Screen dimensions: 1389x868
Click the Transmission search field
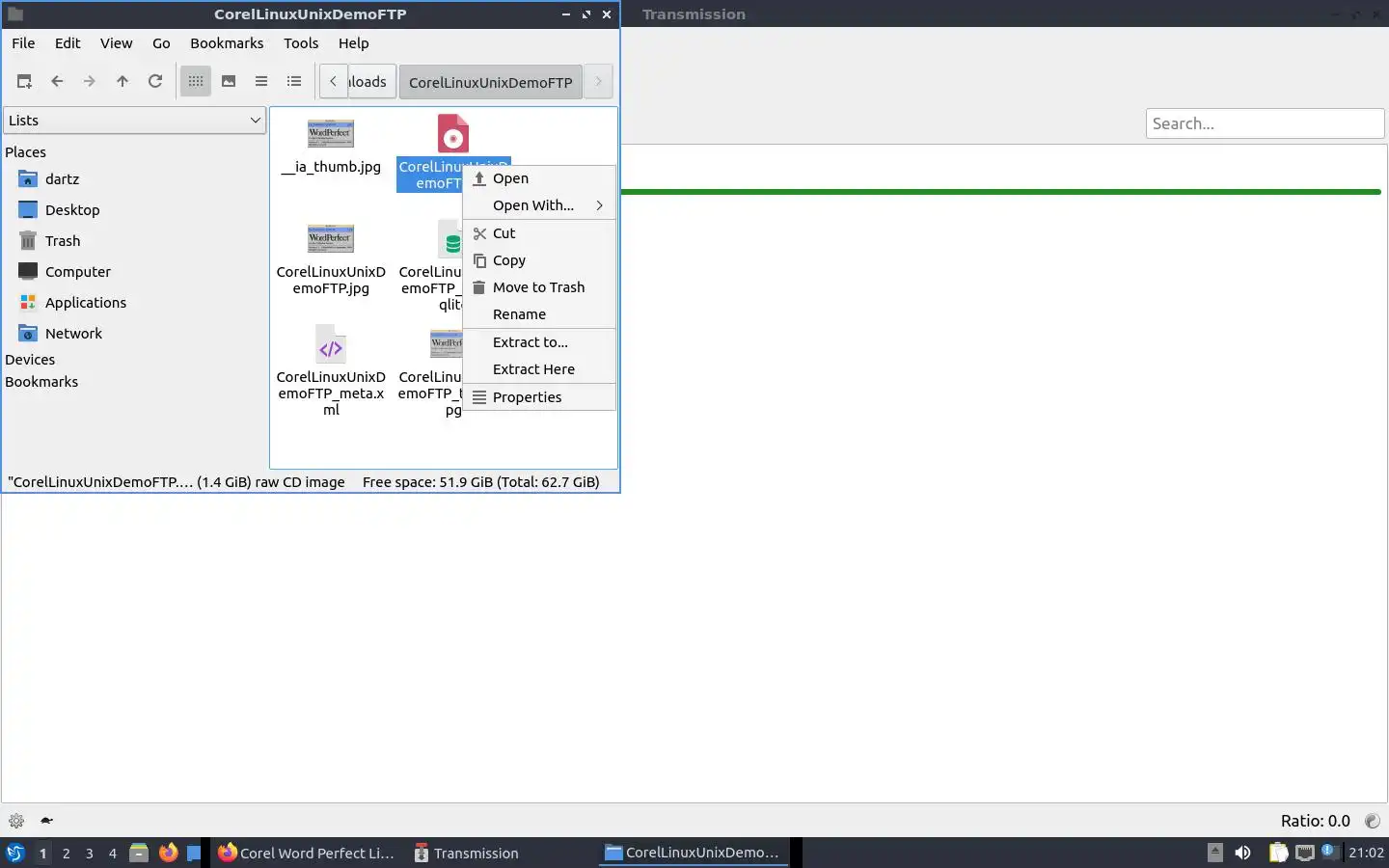click(1265, 123)
